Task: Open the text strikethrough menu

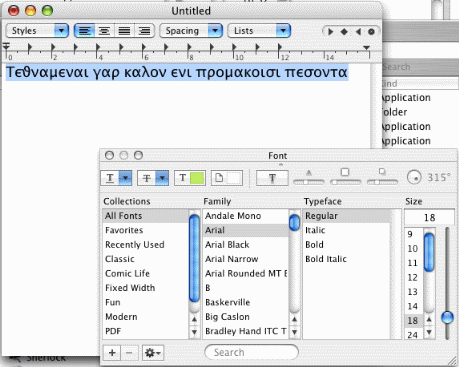Action: tap(153, 178)
